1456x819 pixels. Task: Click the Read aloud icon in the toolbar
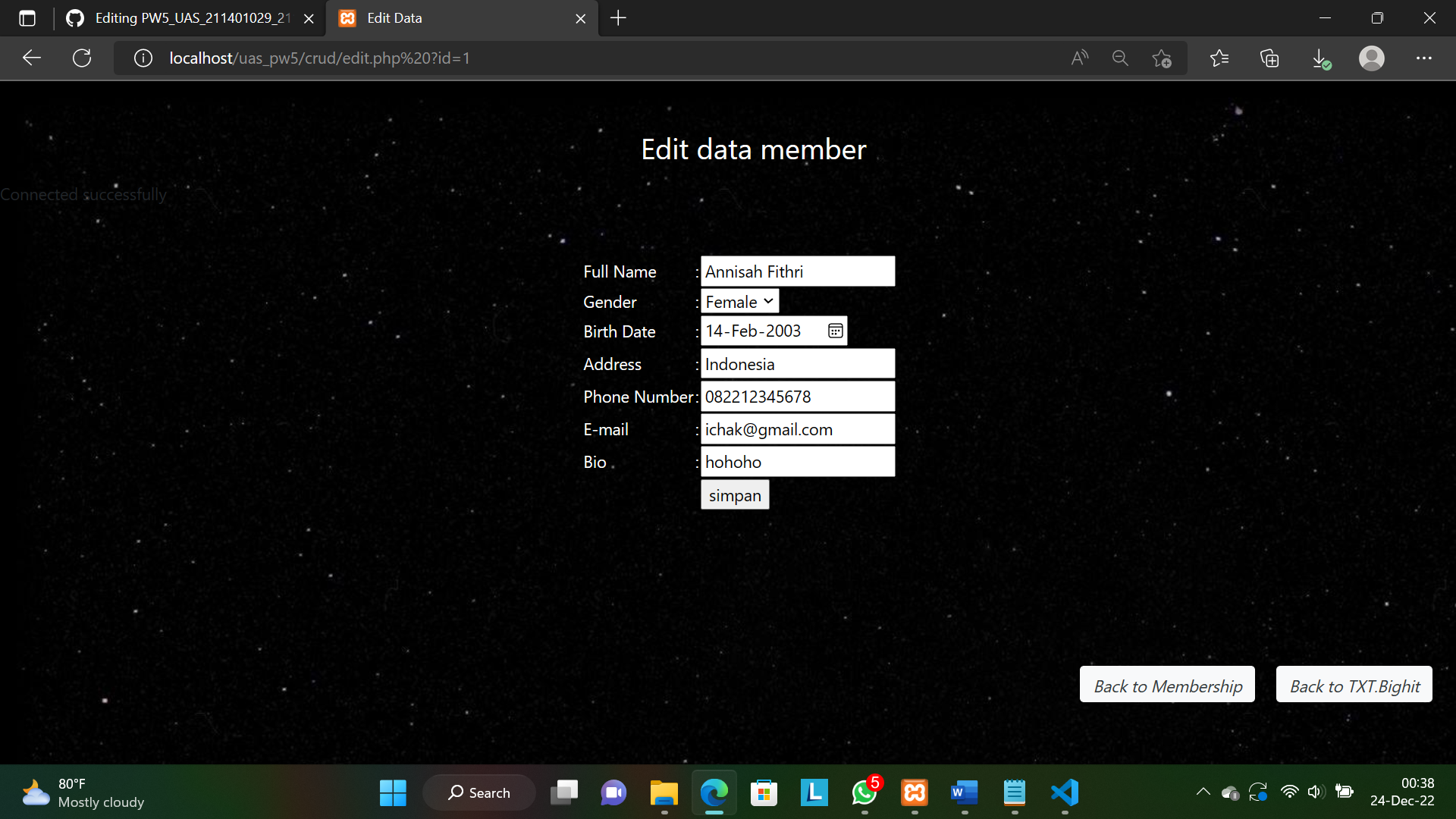pos(1080,58)
